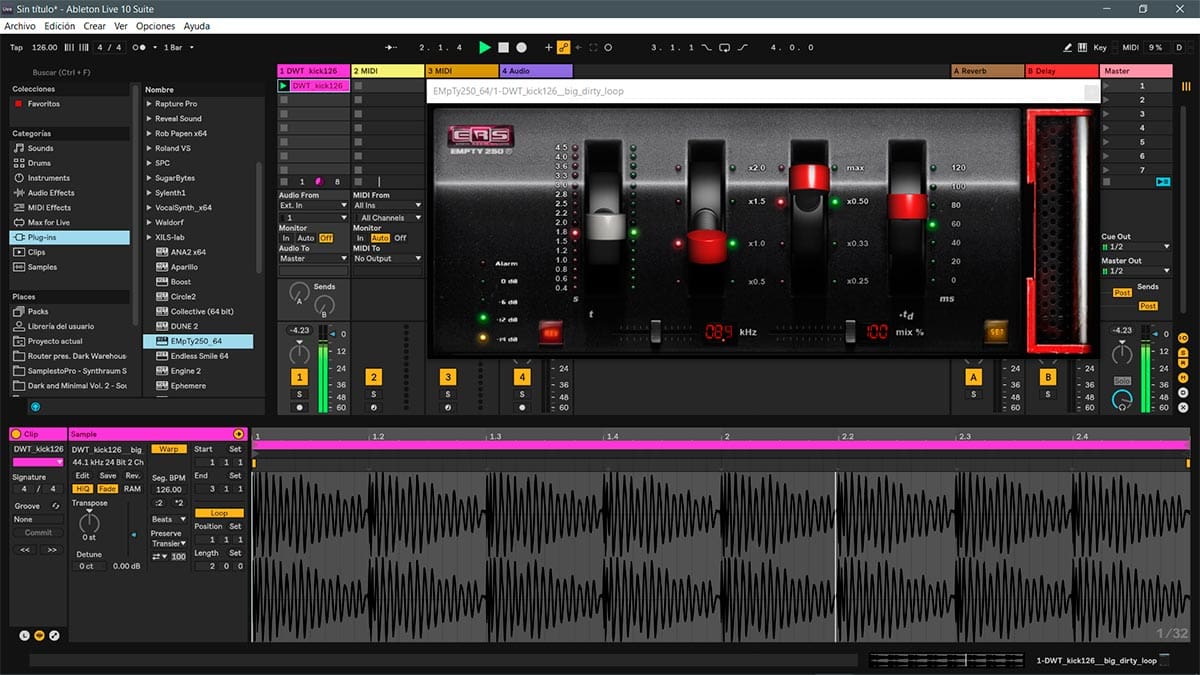Click the Session Record circle button

608,47
